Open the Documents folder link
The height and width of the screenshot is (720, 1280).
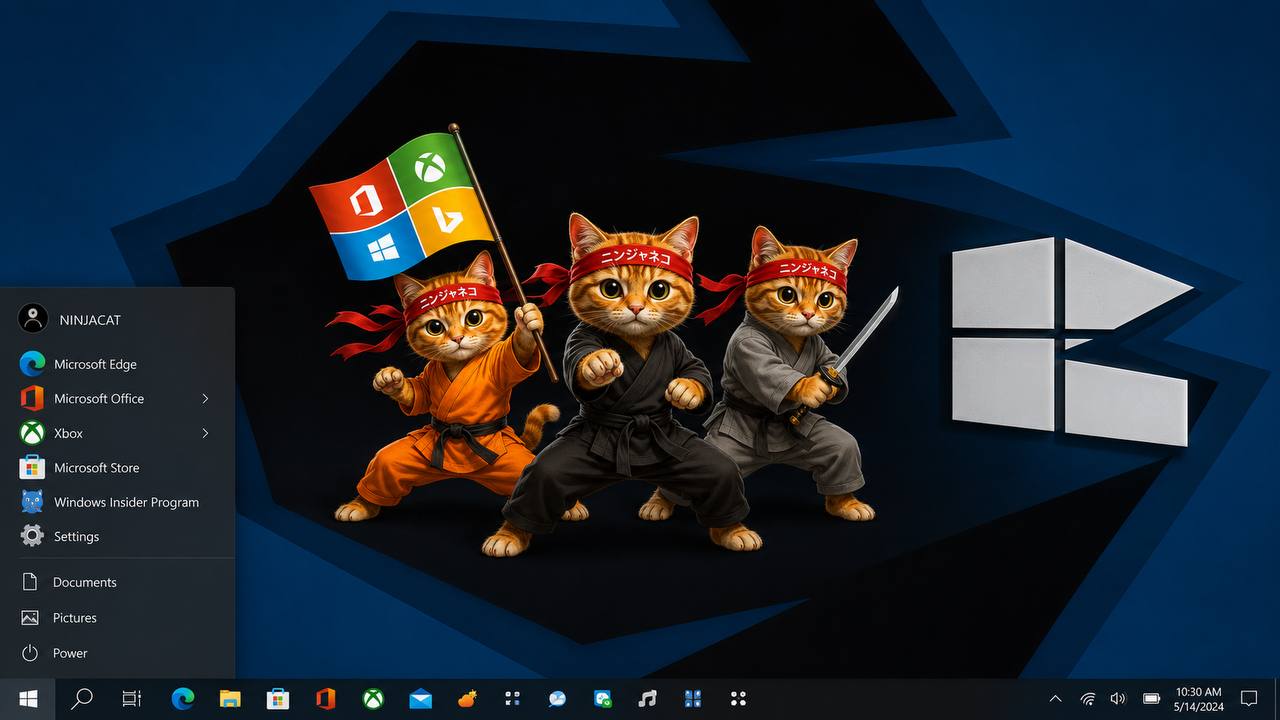pyautogui.click(x=117, y=582)
